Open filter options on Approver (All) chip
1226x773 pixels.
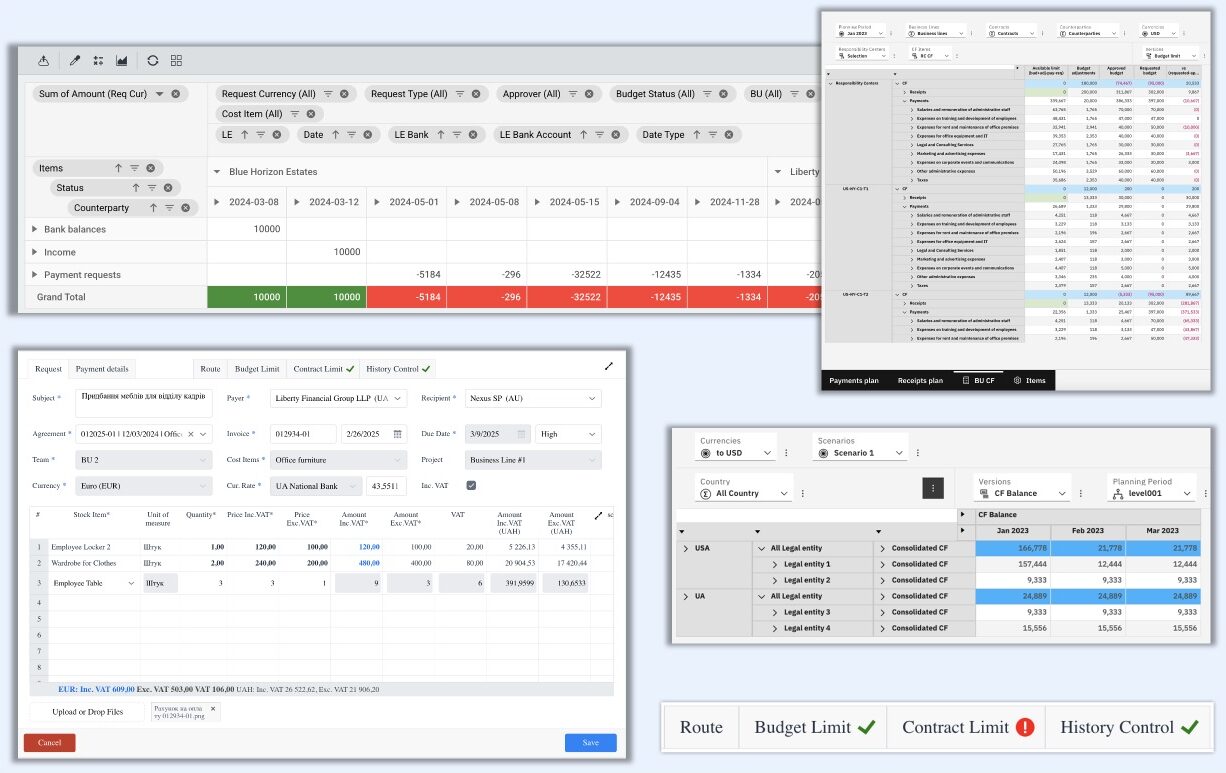click(x=573, y=94)
